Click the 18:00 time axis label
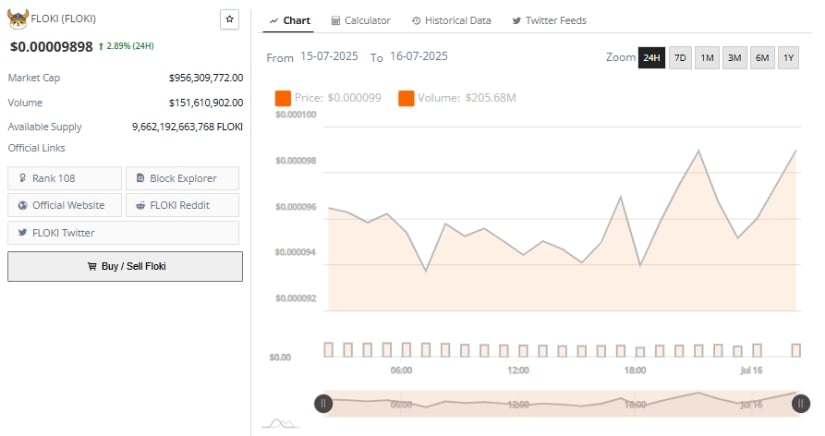 (x=635, y=370)
